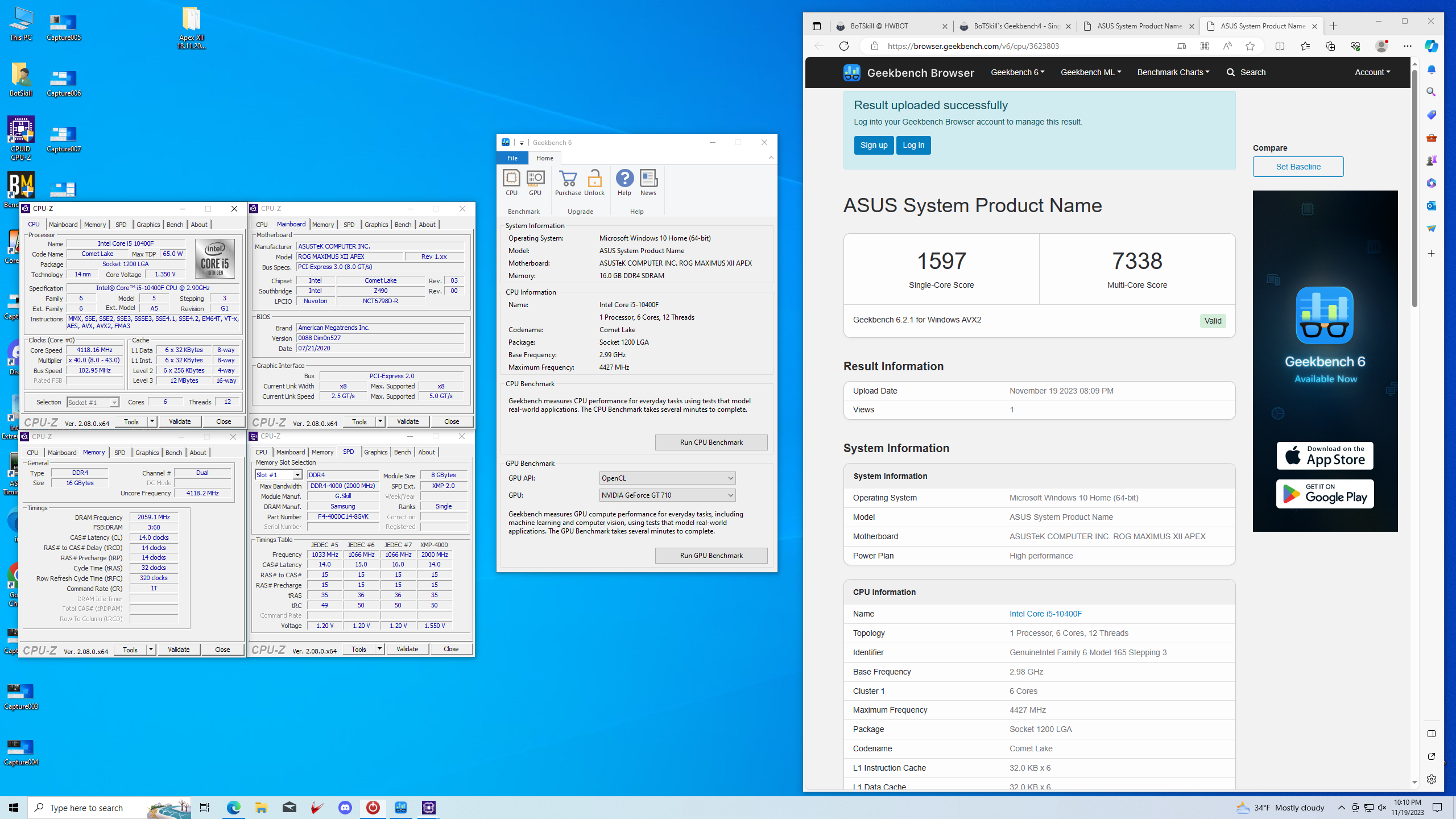
Task: Click the Mail app icon in taskbar
Action: tap(289, 808)
